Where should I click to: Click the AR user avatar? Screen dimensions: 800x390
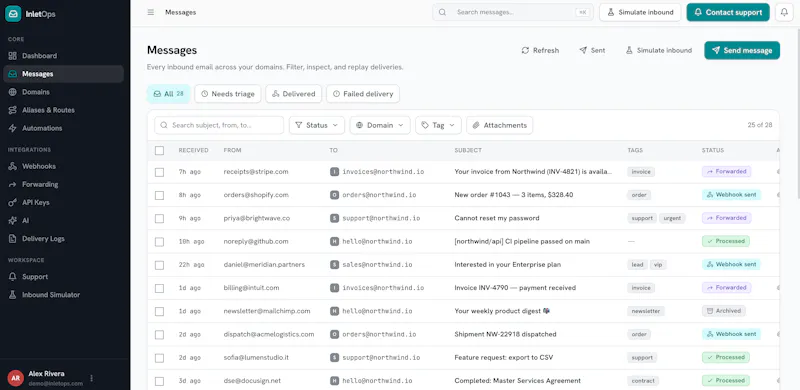16,378
